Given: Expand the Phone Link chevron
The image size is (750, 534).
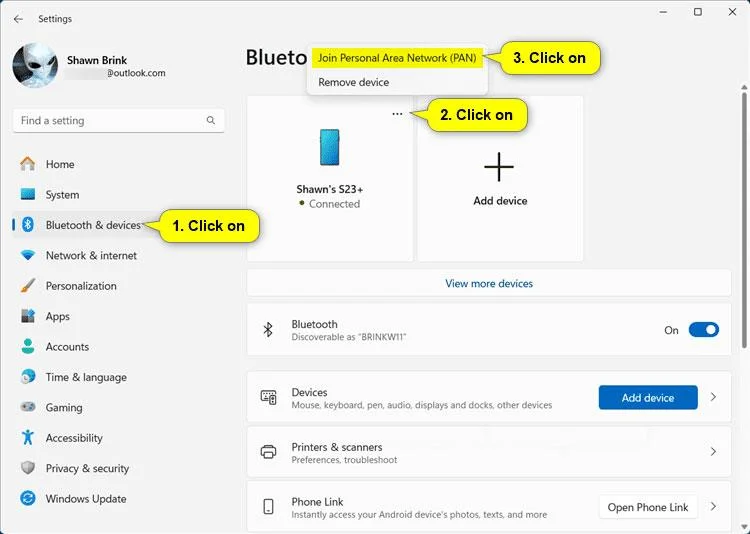Looking at the screenshot, I should (x=713, y=506).
